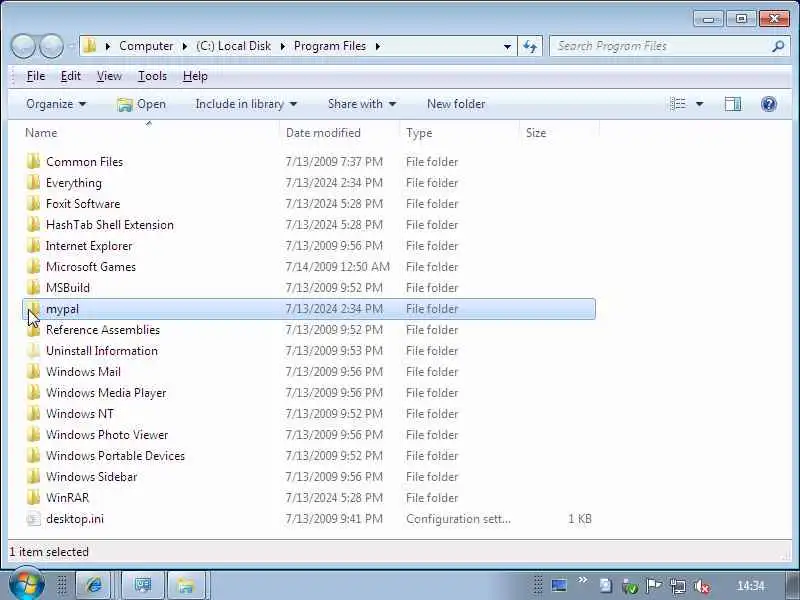800x600 pixels.
Task: Click the folder icon of Microsoft Games
Action: [34, 266]
